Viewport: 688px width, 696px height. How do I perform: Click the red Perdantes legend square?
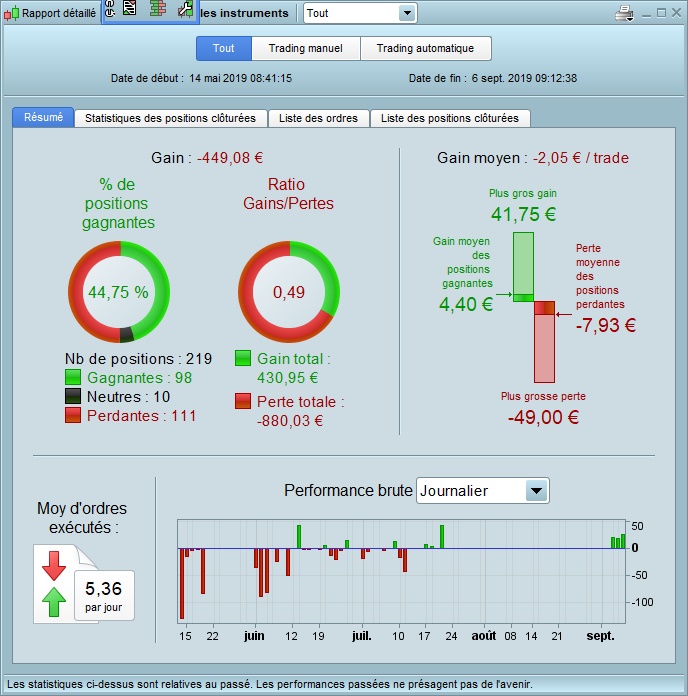pyautogui.click(x=73, y=415)
